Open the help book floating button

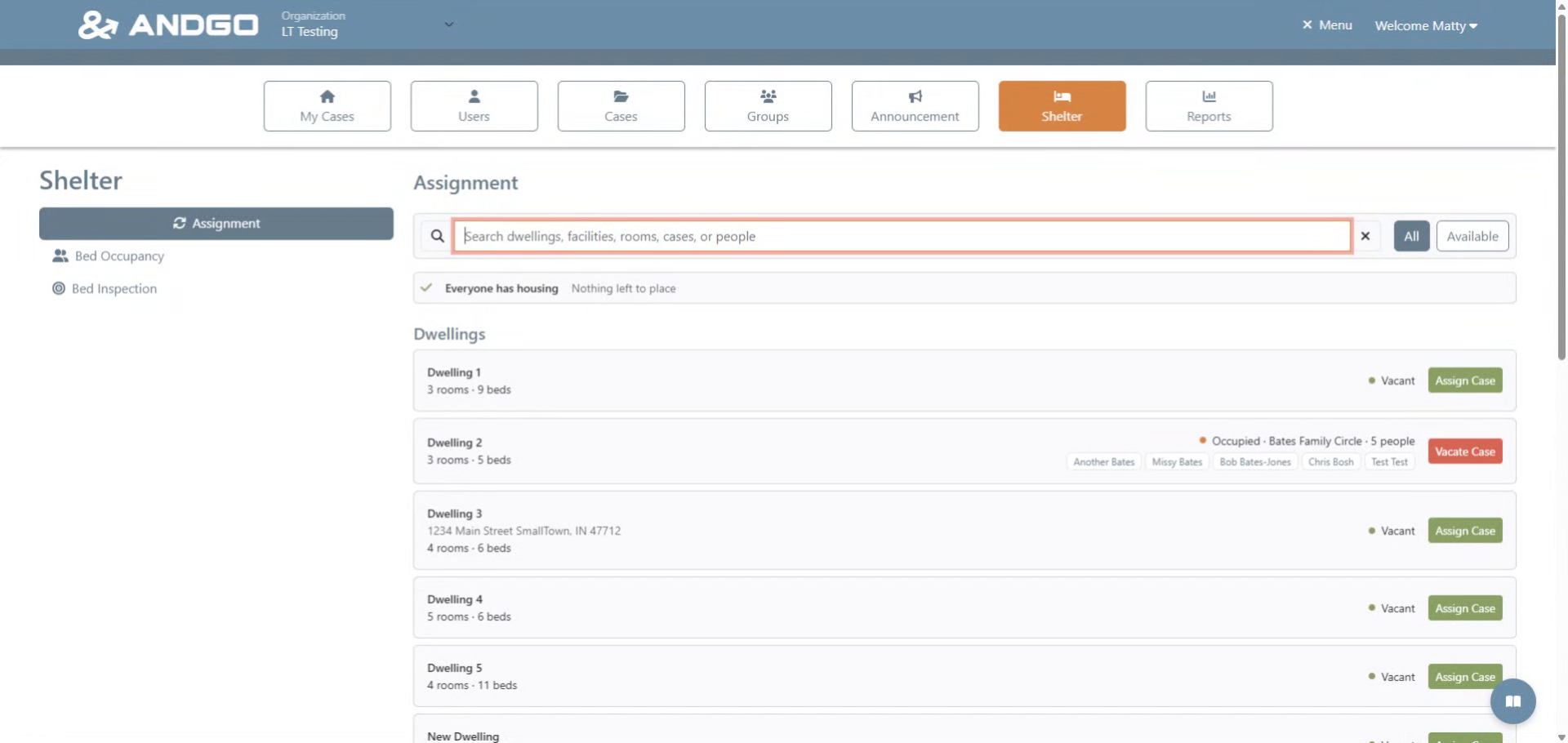1512,701
